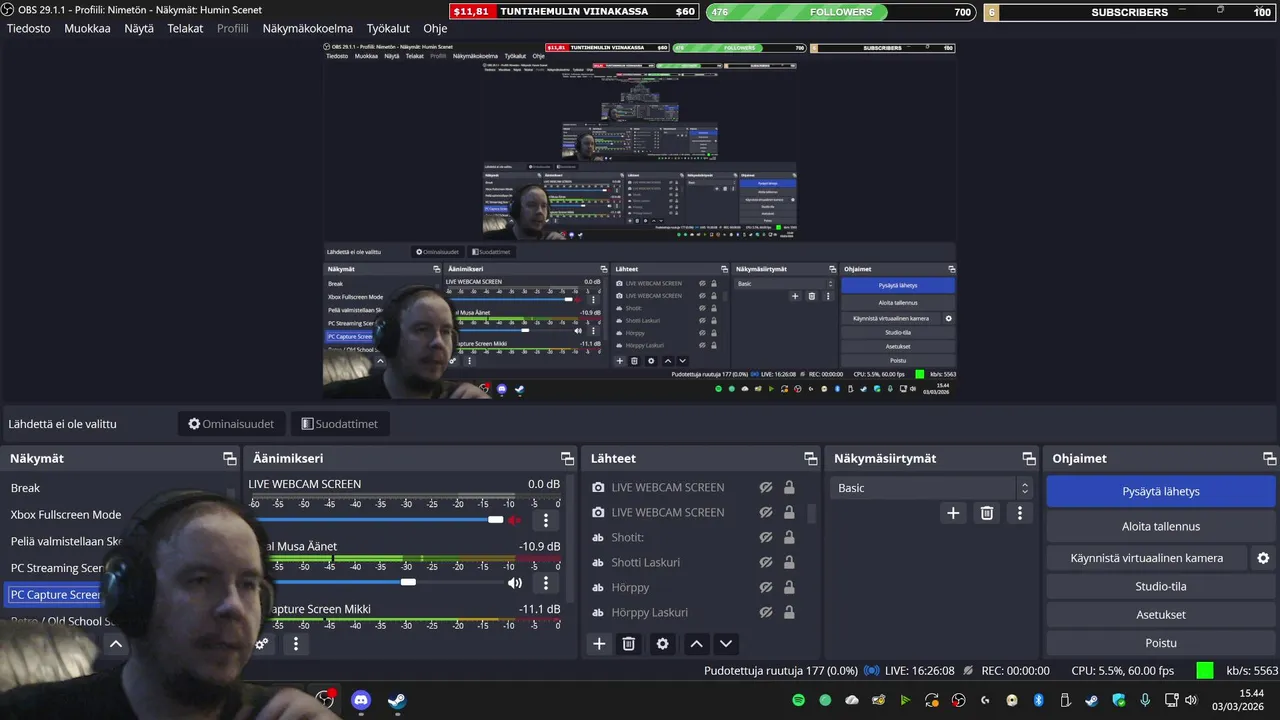Open virtual camera settings gear
The image size is (1280, 720).
1263,558
